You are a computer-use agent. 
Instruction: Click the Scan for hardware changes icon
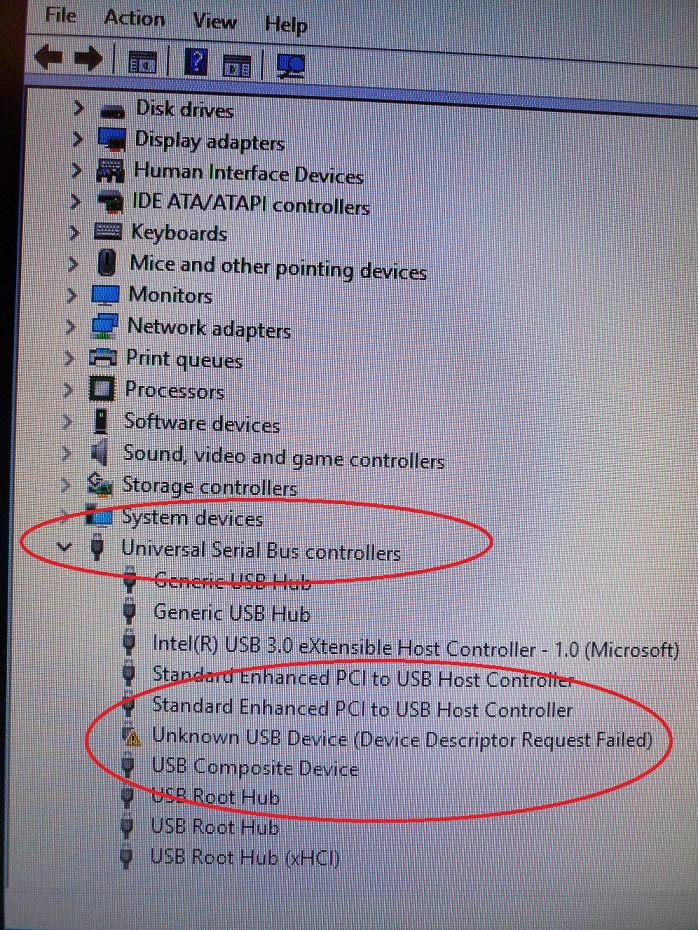(291, 66)
